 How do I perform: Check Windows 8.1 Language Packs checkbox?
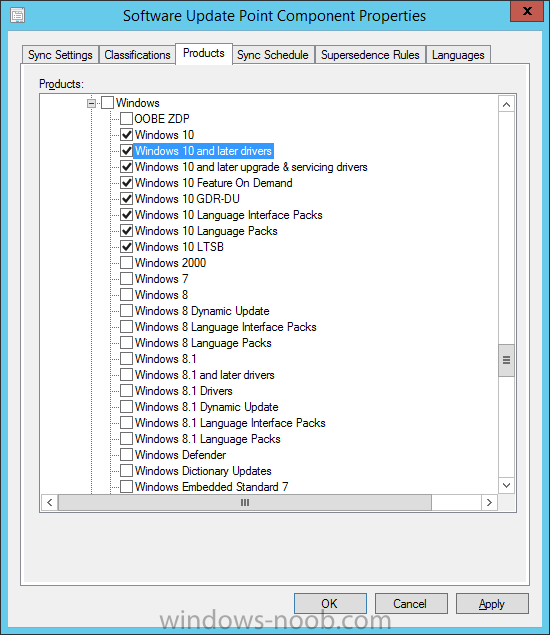click(x=126, y=439)
